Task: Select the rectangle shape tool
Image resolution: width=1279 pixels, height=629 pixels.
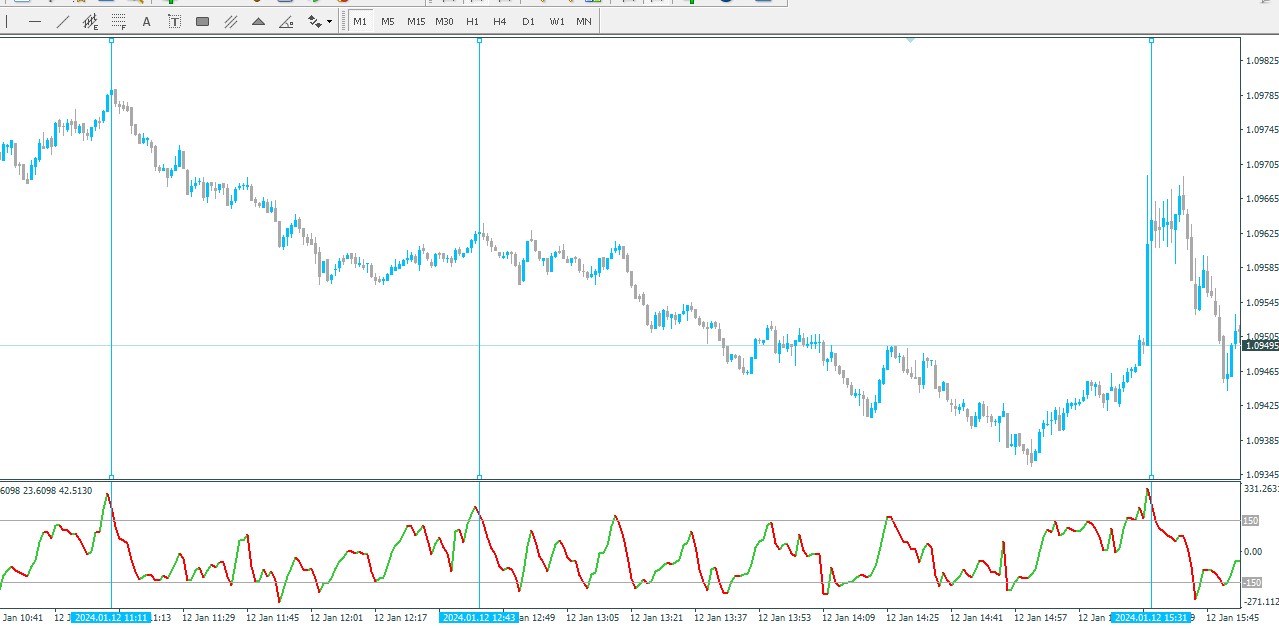Action: (202, 21)
